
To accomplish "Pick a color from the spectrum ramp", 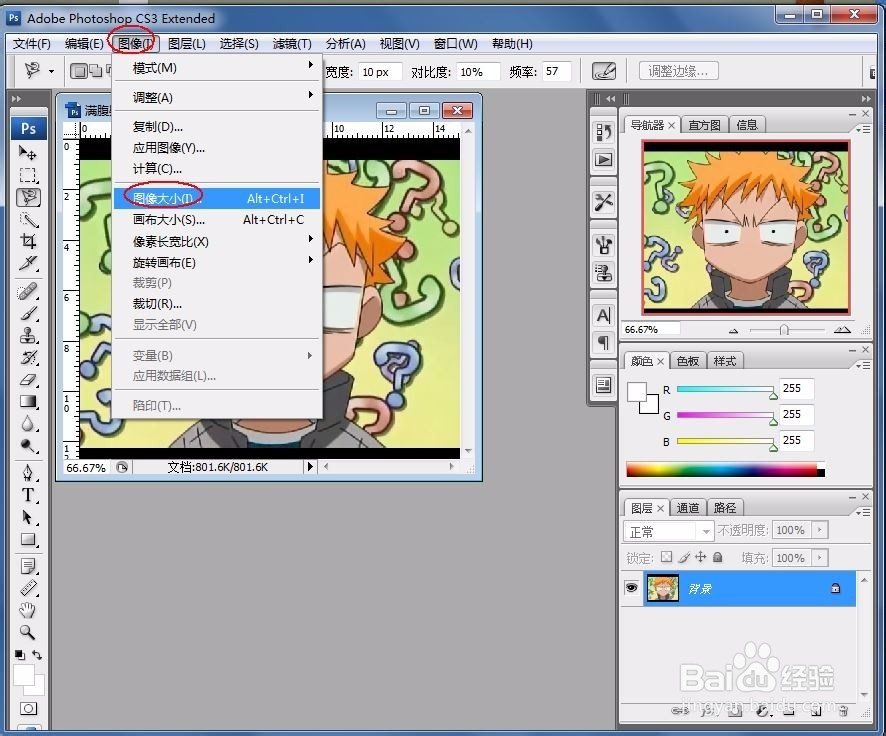I will (726, 469).
